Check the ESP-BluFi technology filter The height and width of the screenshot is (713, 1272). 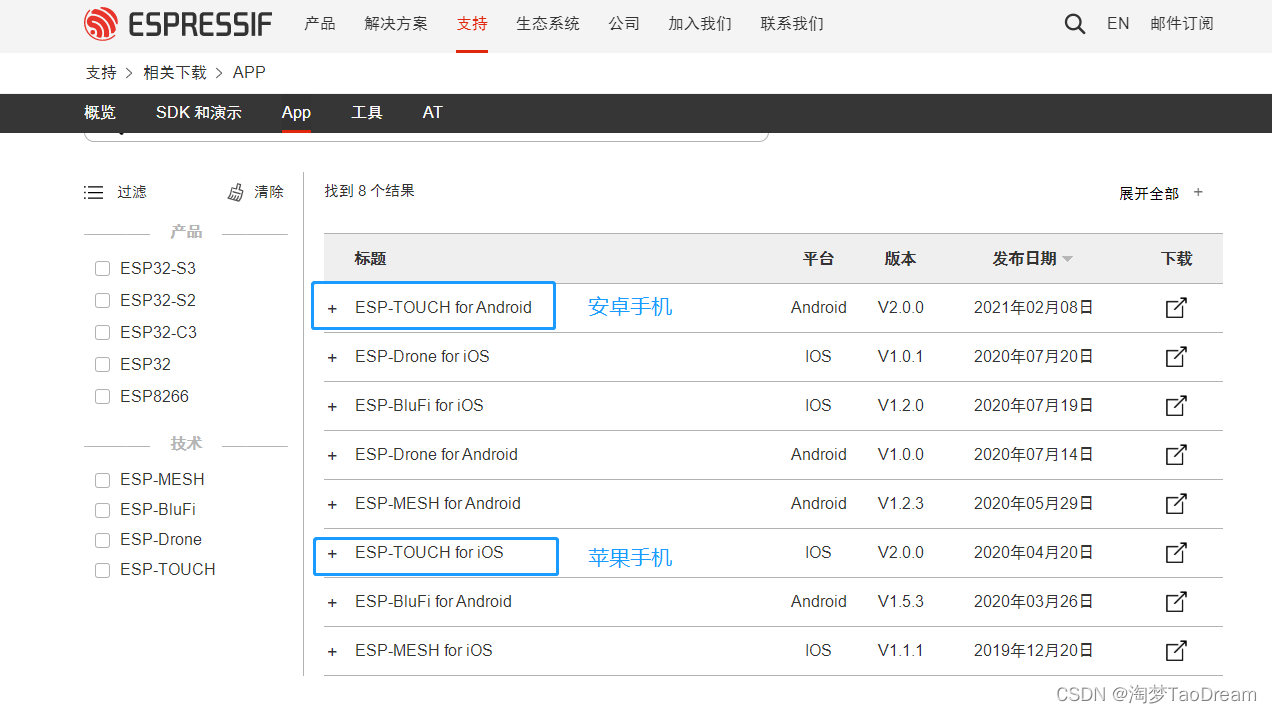pyautogui.click(x=102, y=510)
